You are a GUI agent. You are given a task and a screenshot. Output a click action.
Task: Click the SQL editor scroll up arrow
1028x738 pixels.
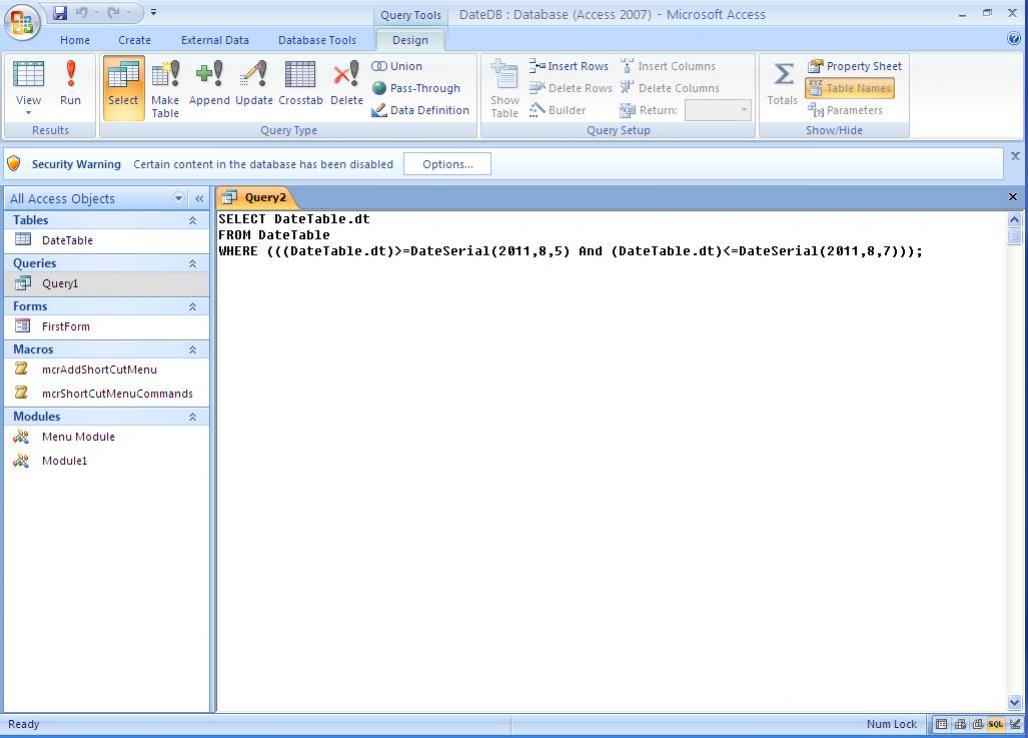[1014, 220]
